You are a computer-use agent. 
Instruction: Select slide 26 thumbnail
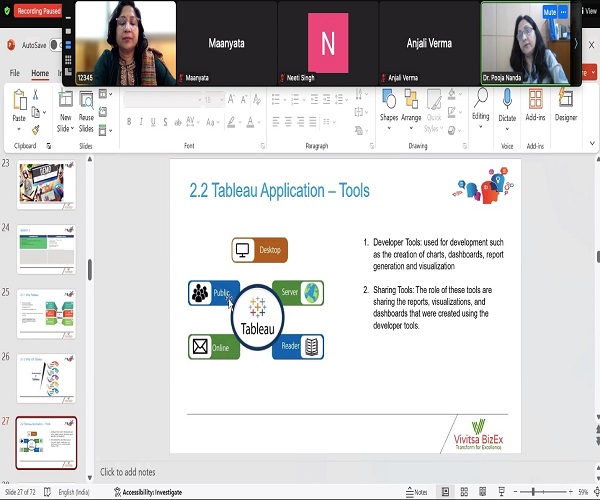click(x=46, y=378)
